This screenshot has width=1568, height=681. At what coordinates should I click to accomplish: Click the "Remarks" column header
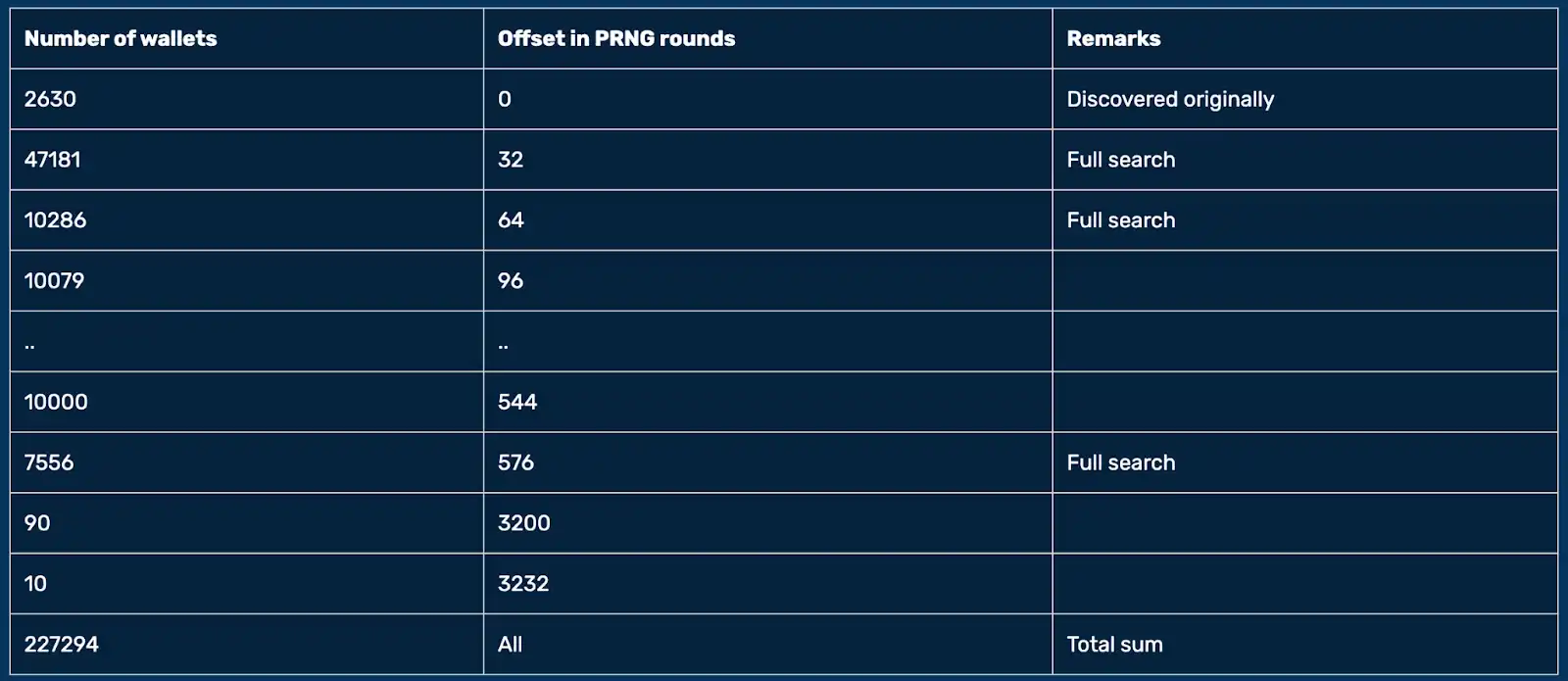[x=1113, y=39]
